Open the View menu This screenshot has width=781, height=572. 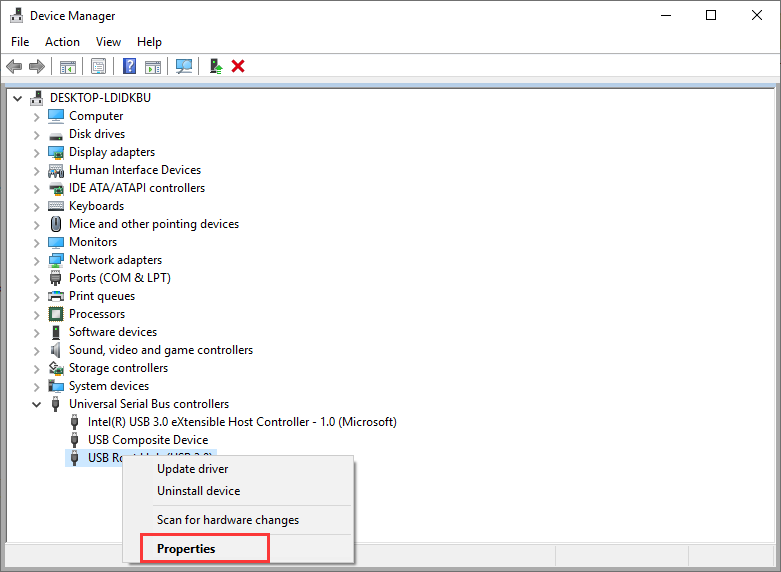(108, 42)
